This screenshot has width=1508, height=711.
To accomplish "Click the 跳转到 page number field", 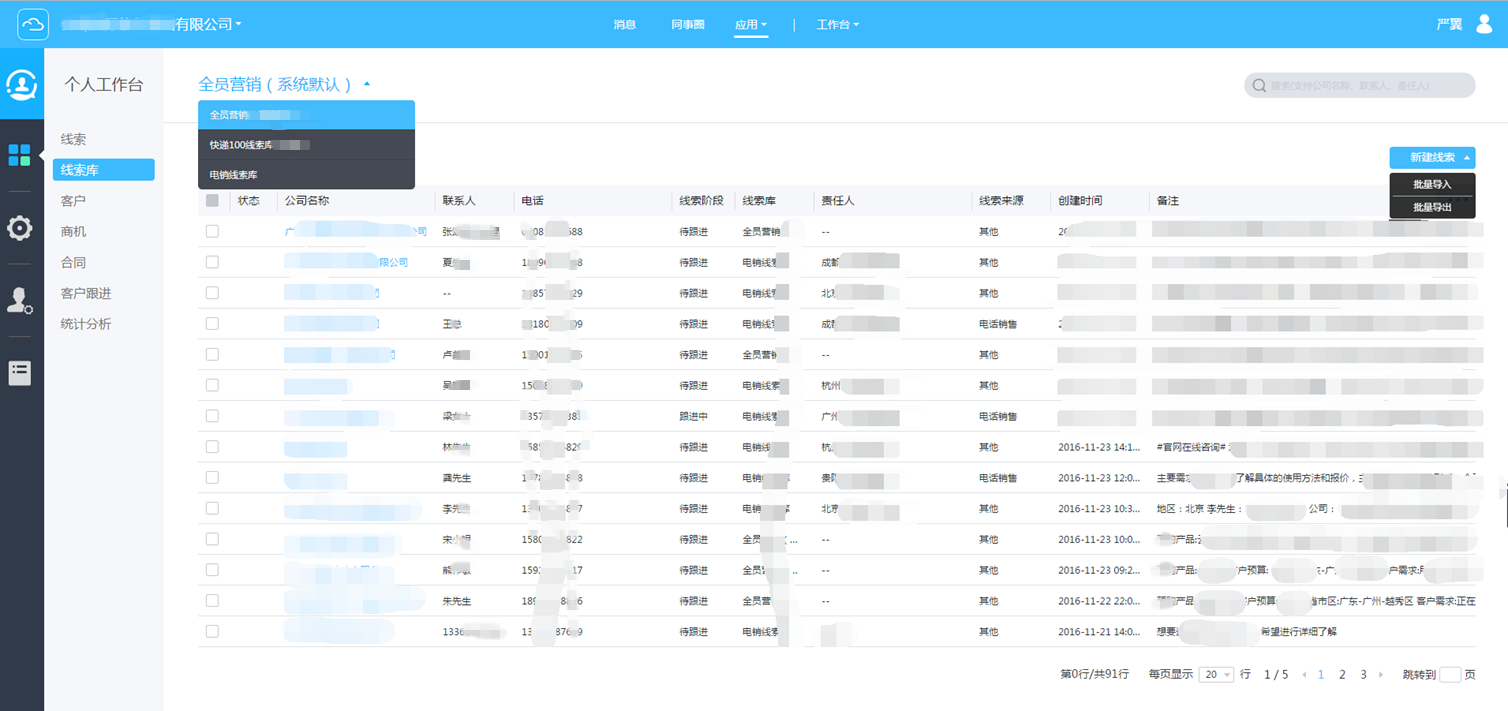I will click(x=1450, y=675).
